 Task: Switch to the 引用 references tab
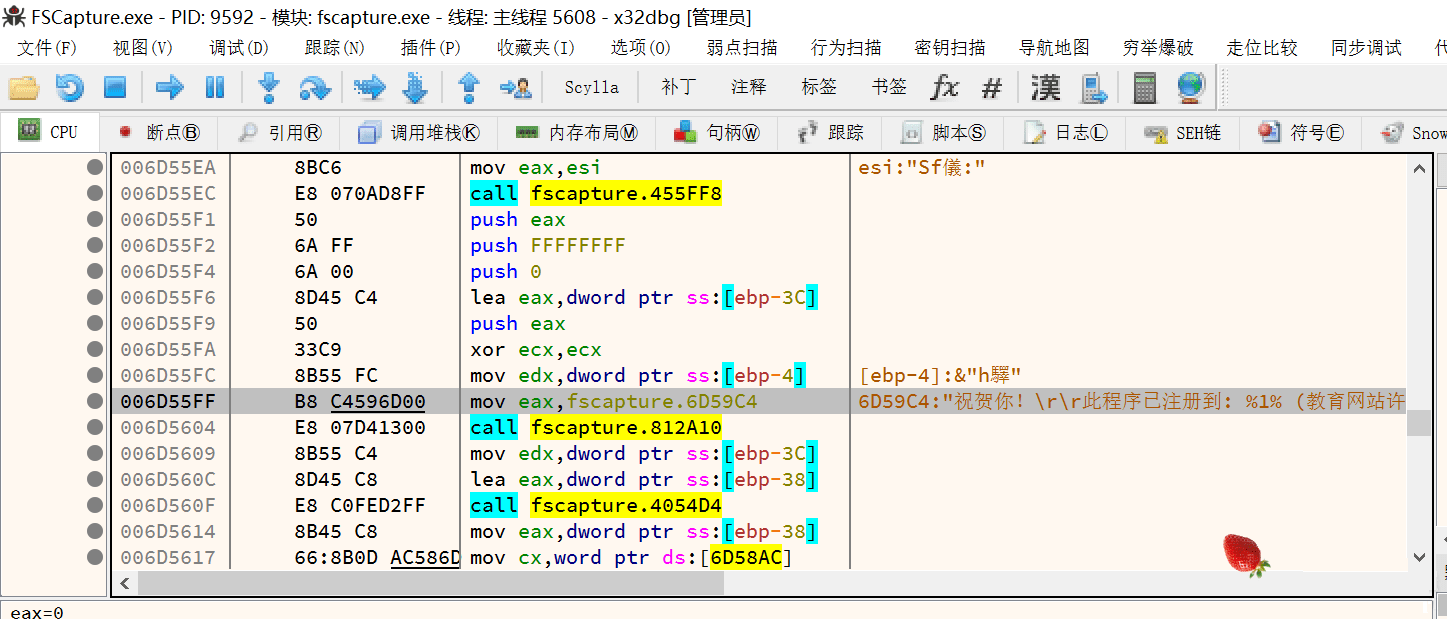pyautogui.click(x=280, y=132)
